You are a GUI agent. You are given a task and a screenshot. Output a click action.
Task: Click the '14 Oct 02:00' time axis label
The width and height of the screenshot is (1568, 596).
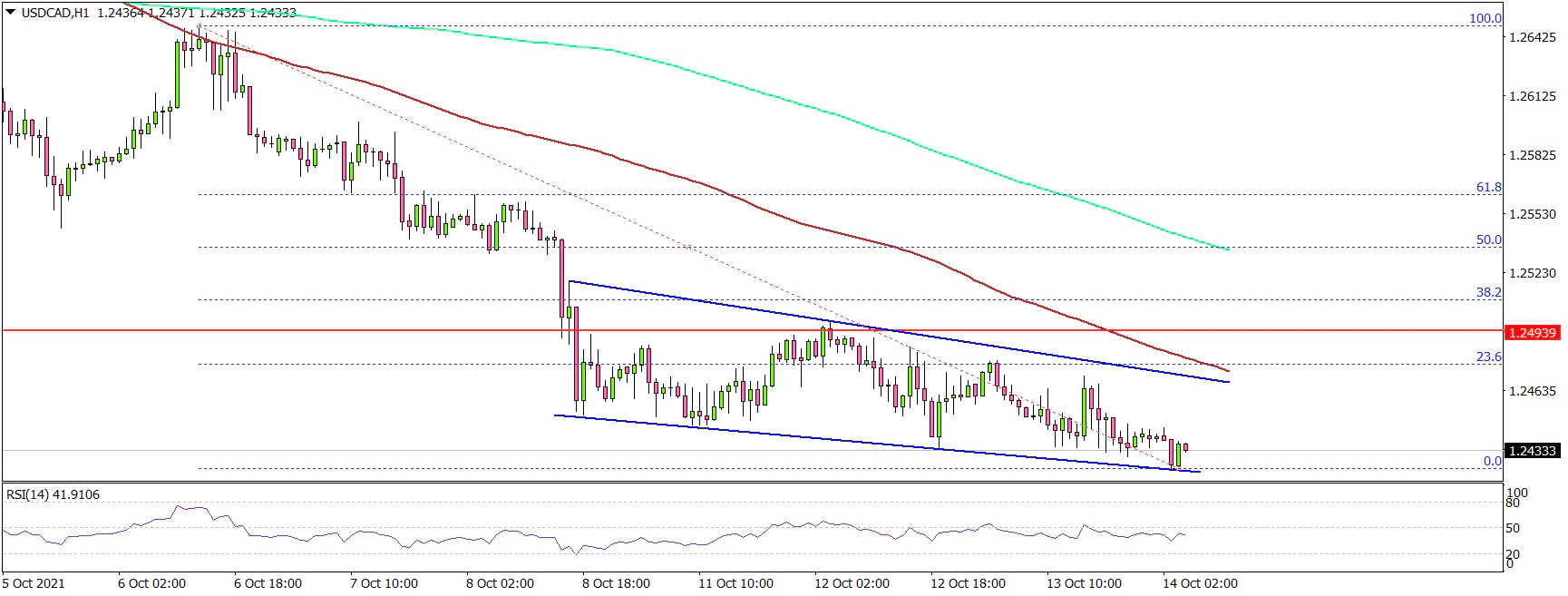(x=1200, y=583)
